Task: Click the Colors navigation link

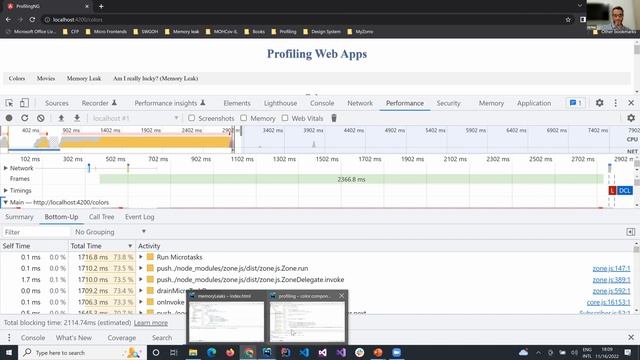Action: (x=17, y=78)
